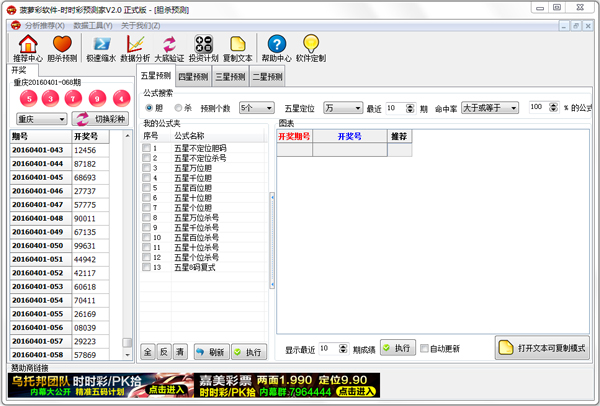Screen dimensions: 600x406
Task: Click the lottery ball showing 4
Action: [x=122, y=99]
